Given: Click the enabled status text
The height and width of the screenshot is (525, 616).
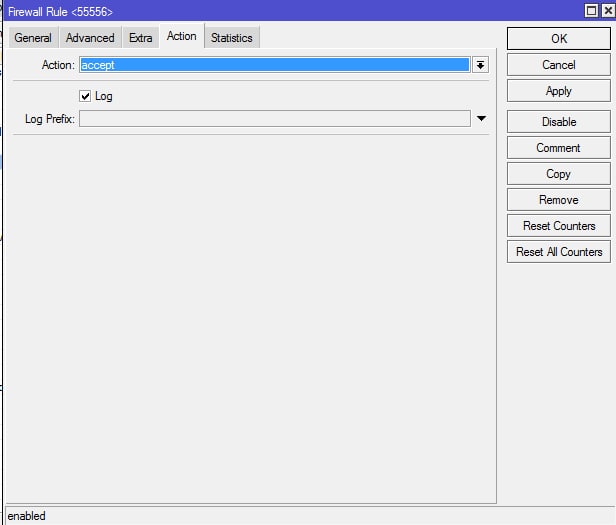Looking at the screenshot, I should (x=26, y=516).
